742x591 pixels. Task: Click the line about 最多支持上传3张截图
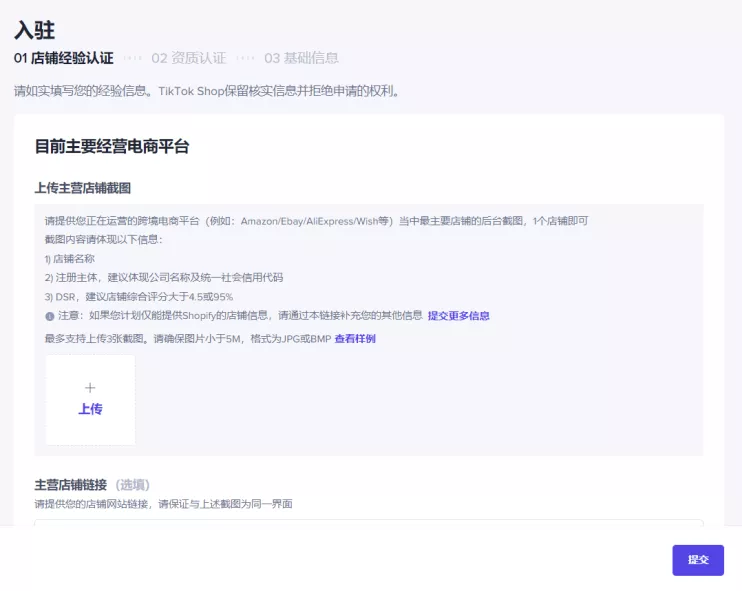point(188,339)
